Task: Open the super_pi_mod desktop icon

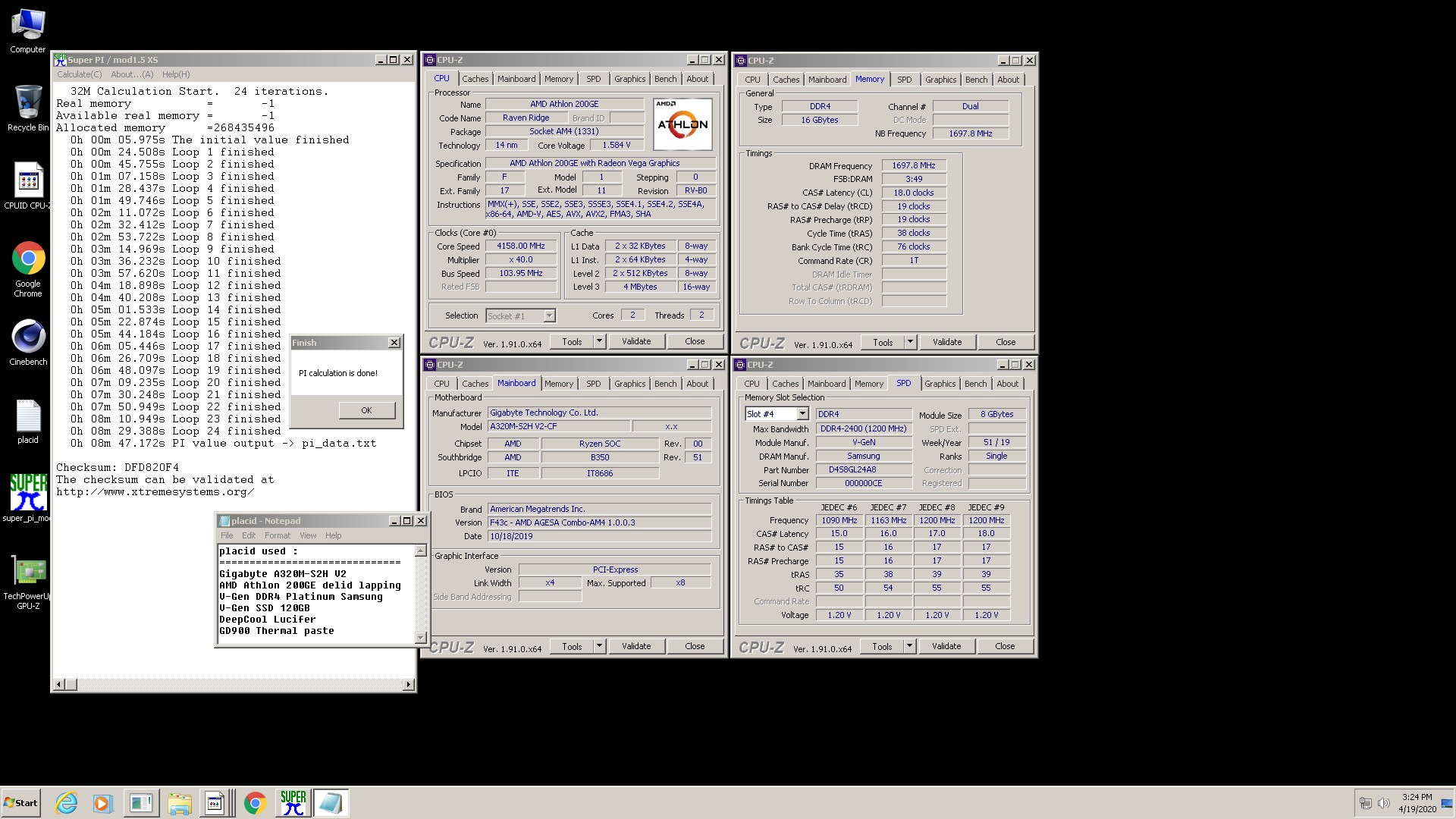Action: pyautogui.click(x=28, y=498)
